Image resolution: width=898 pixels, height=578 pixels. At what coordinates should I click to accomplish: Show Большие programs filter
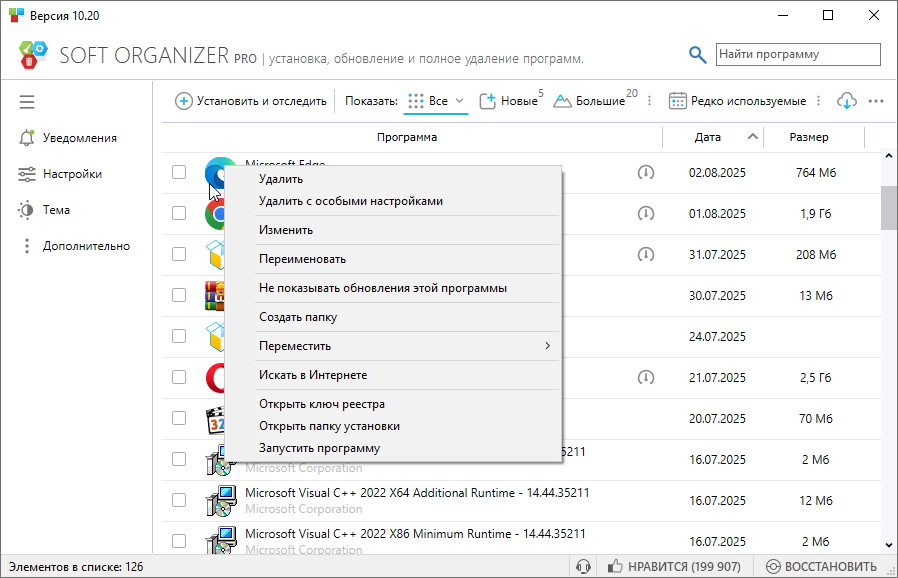tap(595, 101)
